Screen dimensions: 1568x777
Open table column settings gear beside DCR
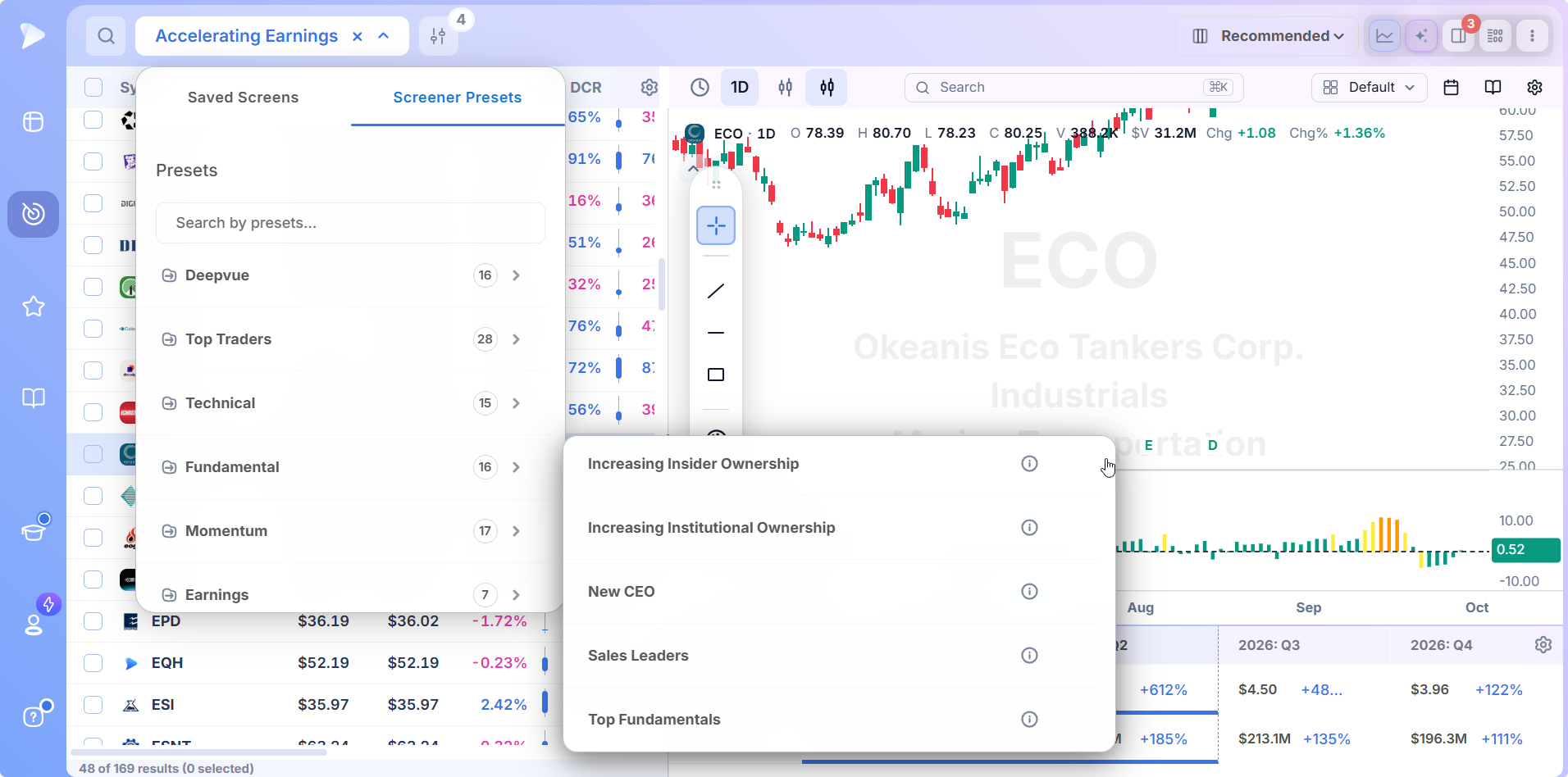pyautogui.click(x=650, y=88)
